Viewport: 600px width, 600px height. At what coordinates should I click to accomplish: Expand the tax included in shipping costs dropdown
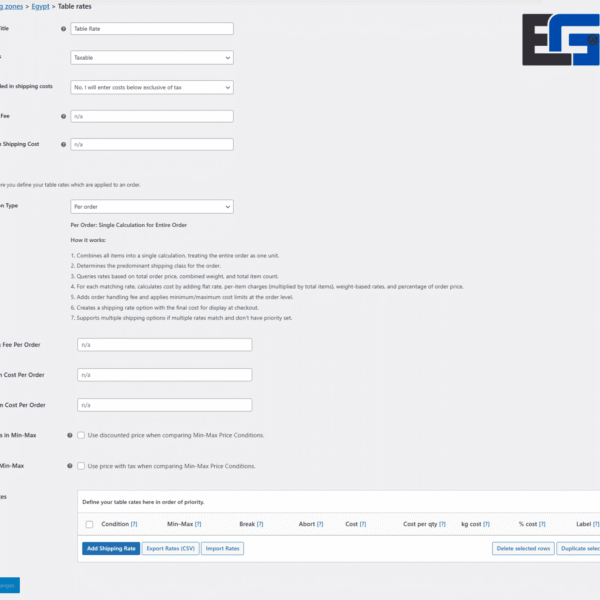coord(152,87)
